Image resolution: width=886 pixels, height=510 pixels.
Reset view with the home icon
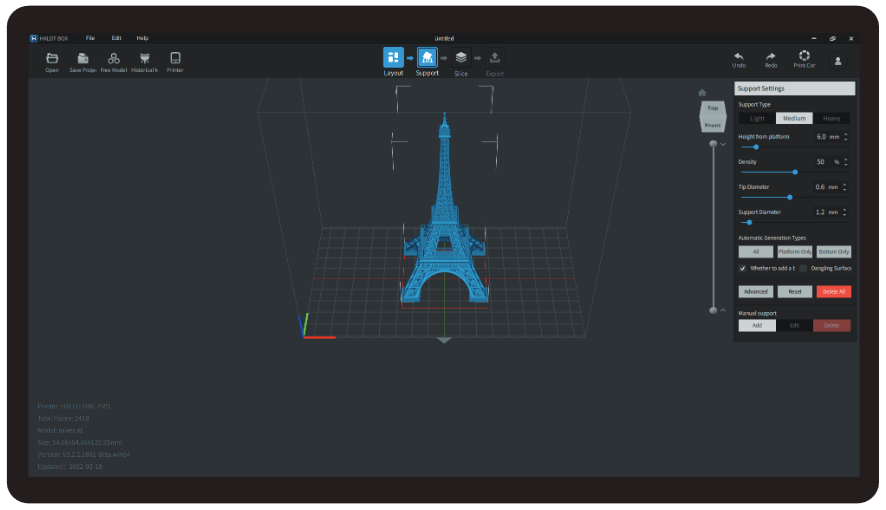[702, 93]
